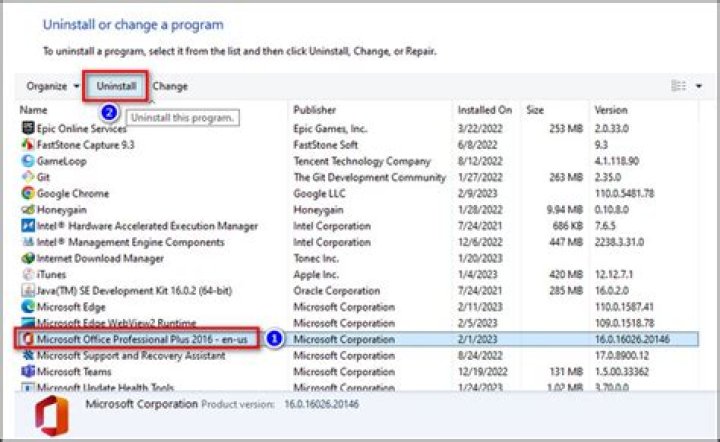Click the large Office logo in details pane
This screenshot has height=442, width=720.
(52, 415)
